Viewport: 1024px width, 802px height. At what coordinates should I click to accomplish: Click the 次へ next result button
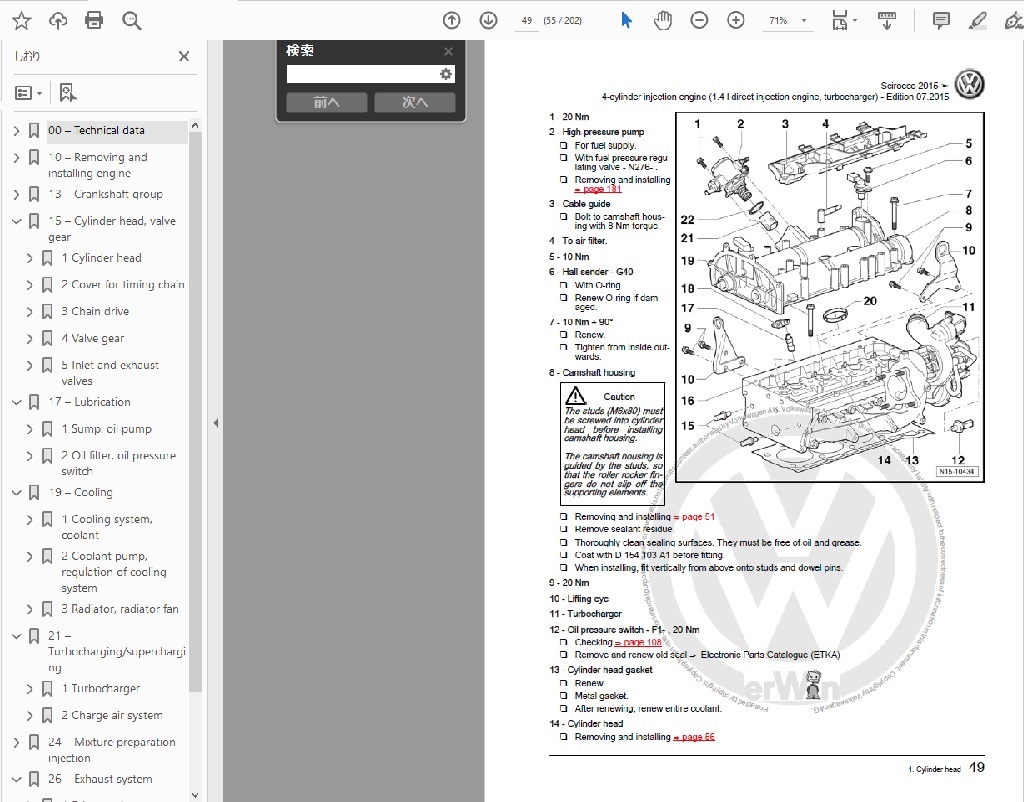pos(415,102)
